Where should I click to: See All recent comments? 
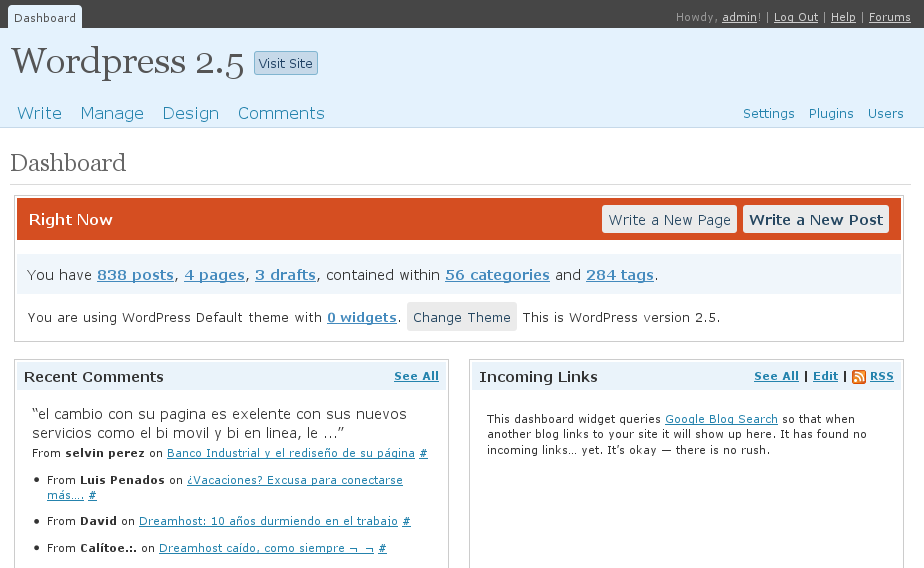coord(416,376)
